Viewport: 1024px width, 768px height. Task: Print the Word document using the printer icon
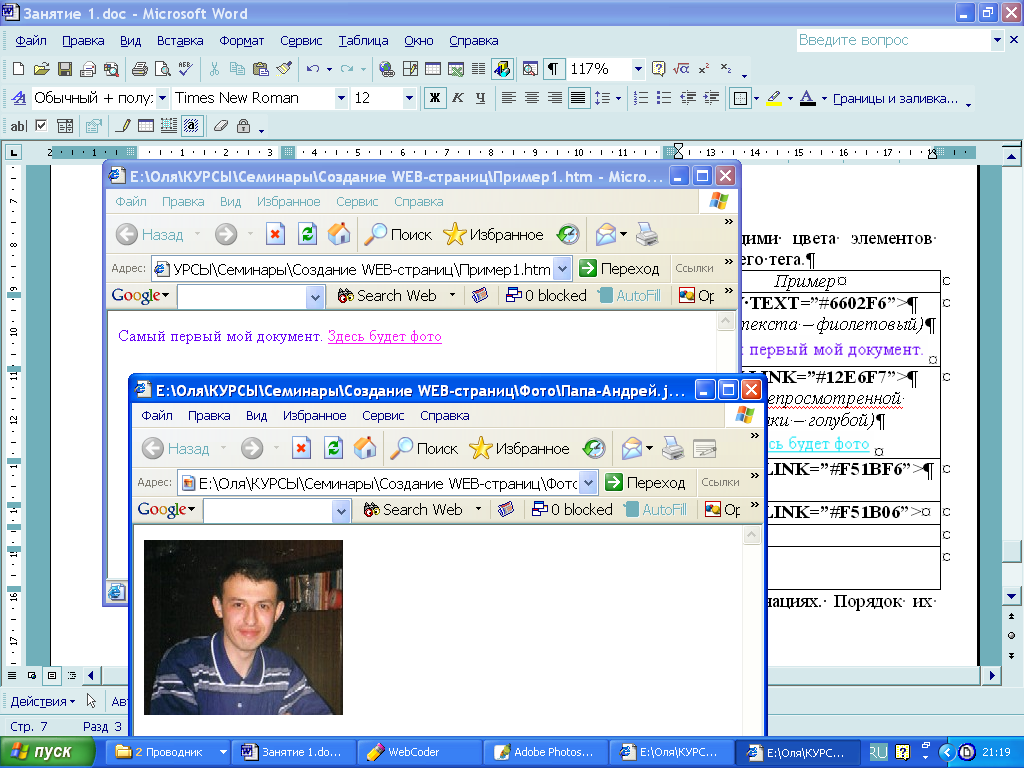(140, 69)
